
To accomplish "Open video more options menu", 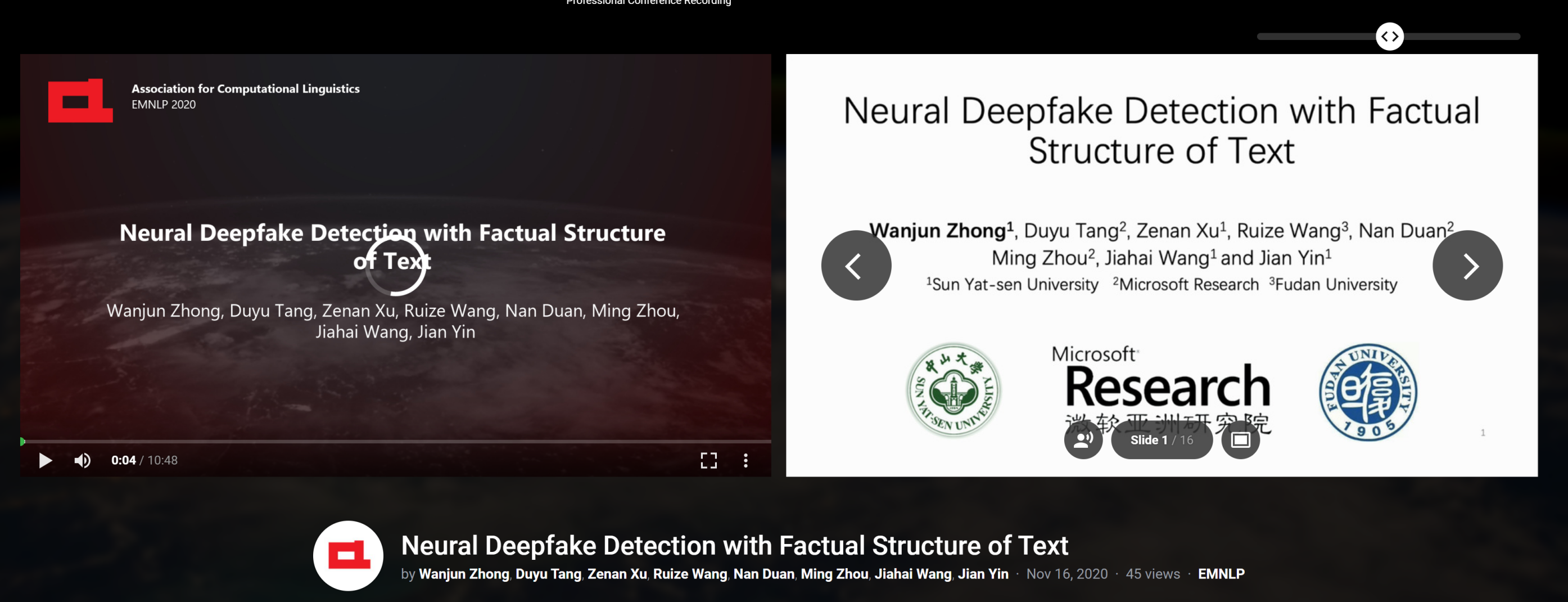I will pos(745,460).
